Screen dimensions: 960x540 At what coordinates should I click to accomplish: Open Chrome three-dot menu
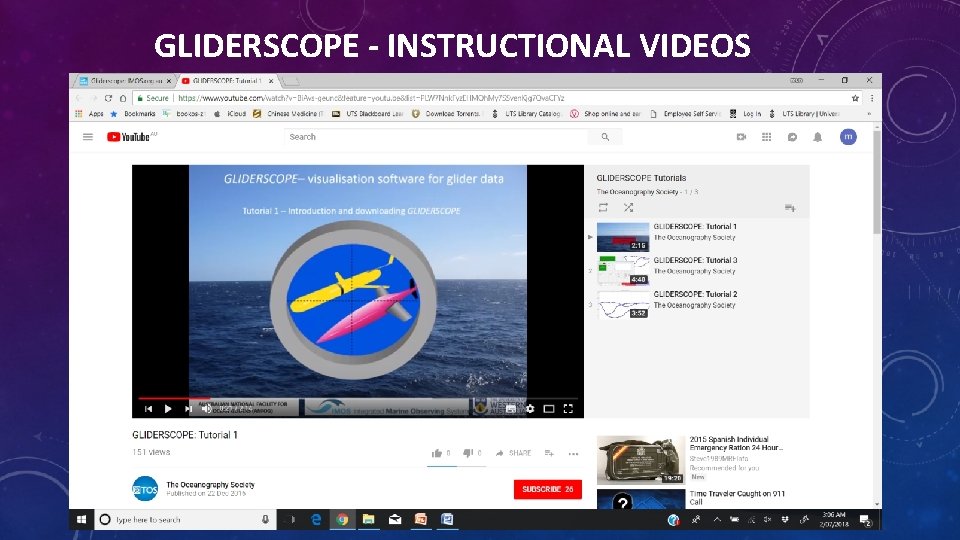coord(872,98)
